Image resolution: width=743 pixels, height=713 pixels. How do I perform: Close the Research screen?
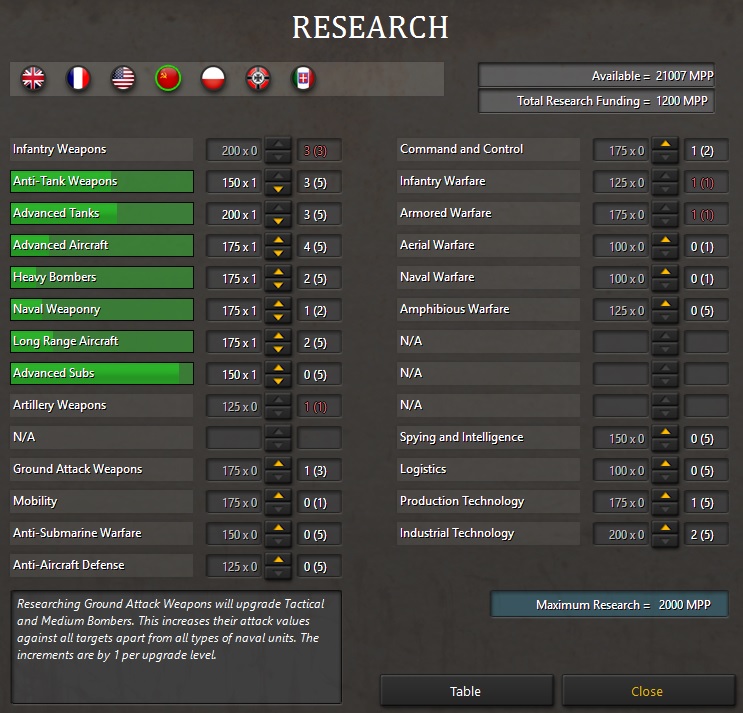(x=647, y=691)
